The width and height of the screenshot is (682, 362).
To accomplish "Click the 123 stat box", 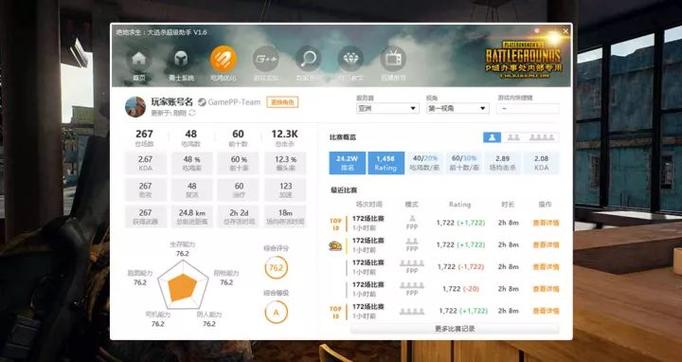I will pyautogui.click(x=285, y=190).
